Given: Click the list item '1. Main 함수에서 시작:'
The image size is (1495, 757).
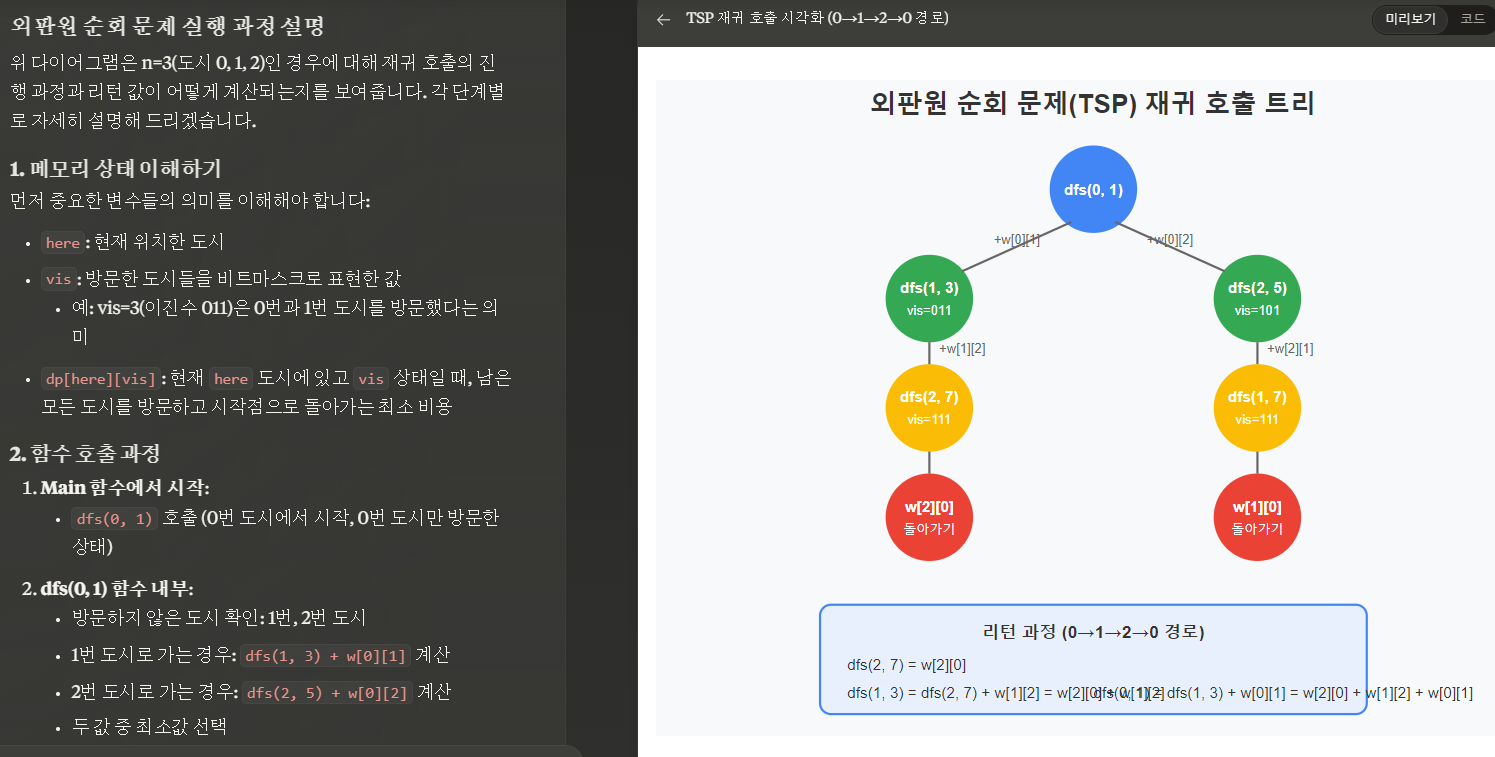Looking at the screenshot, I should pos(115,488).
